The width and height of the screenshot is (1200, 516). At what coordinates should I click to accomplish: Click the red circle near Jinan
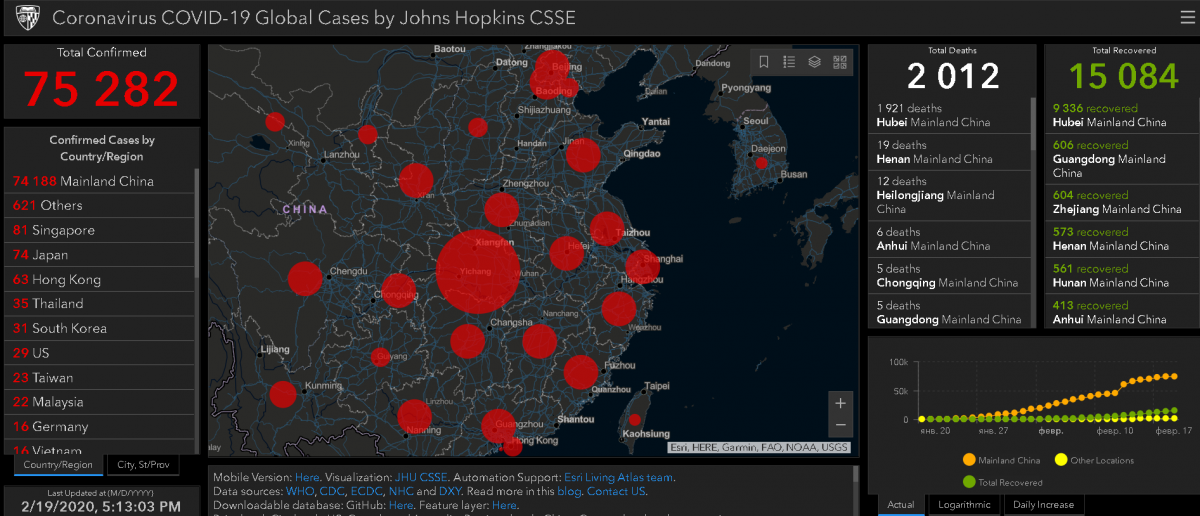[583, 155]
